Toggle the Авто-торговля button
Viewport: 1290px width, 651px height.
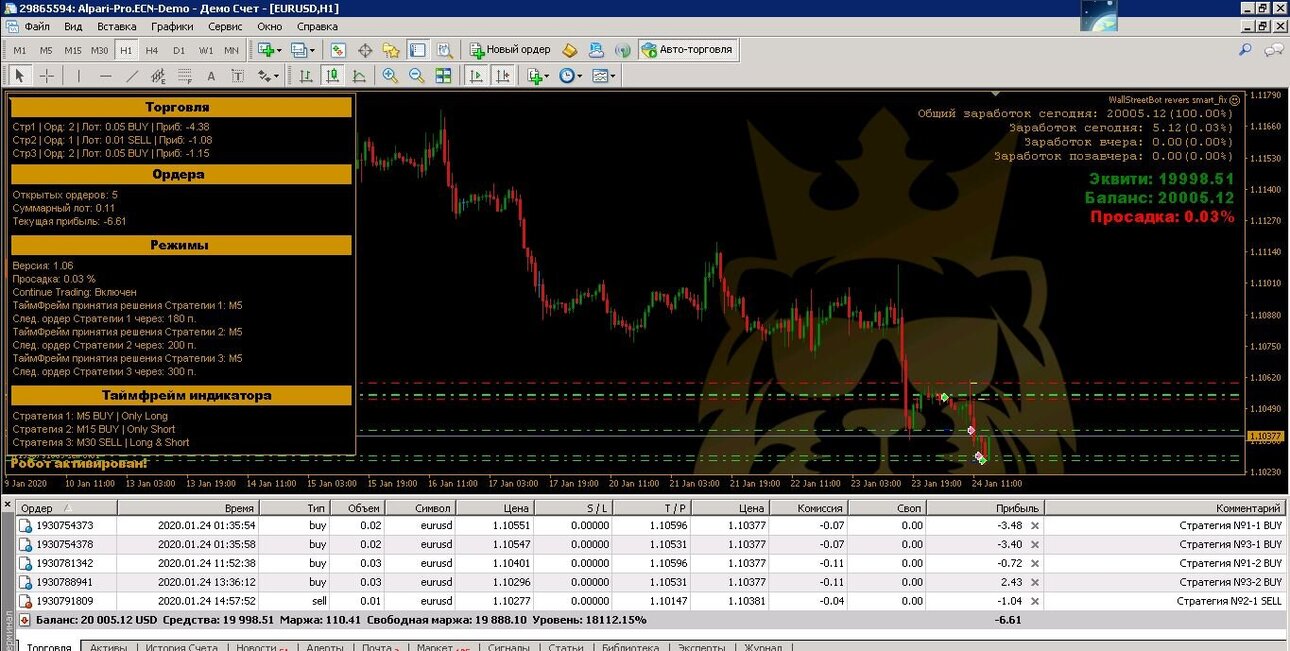coord(688,49)
